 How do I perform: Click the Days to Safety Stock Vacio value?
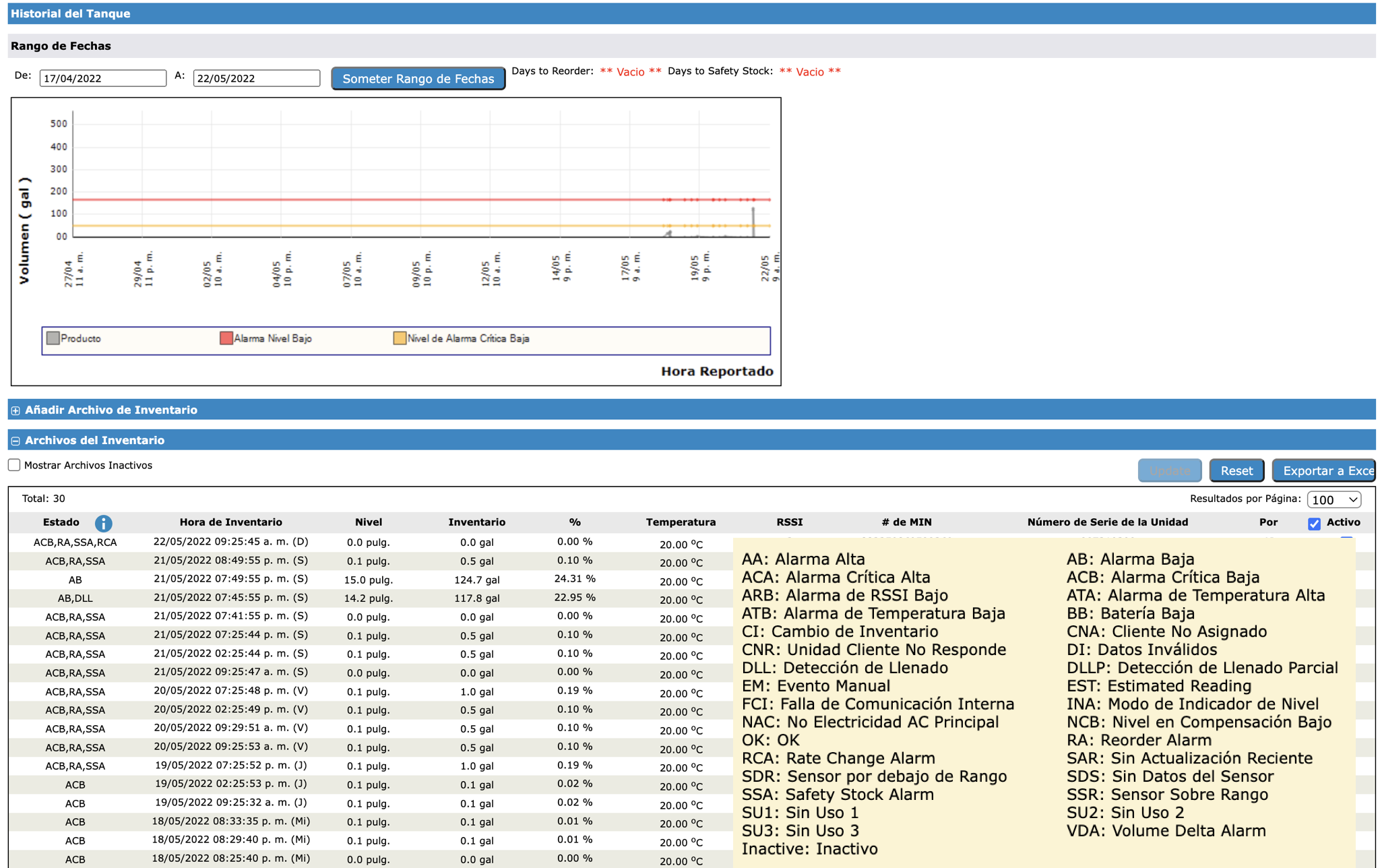810,71
